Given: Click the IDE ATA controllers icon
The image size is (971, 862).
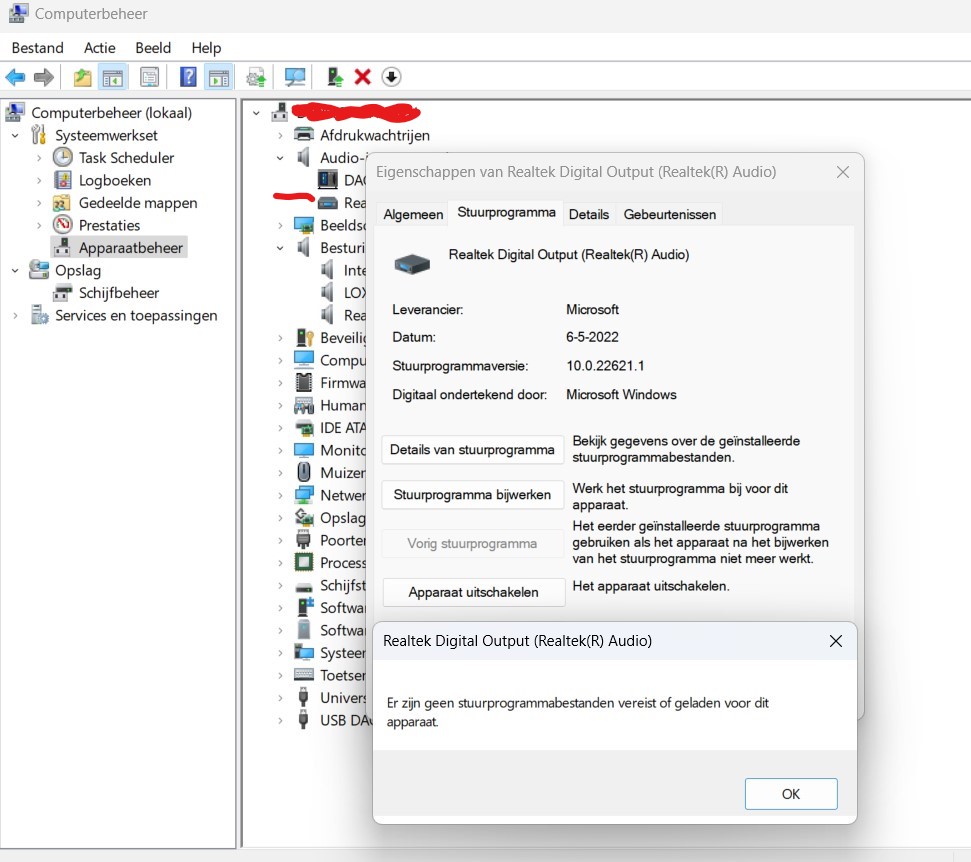Looking at the screenshot, I should [303, 427].
